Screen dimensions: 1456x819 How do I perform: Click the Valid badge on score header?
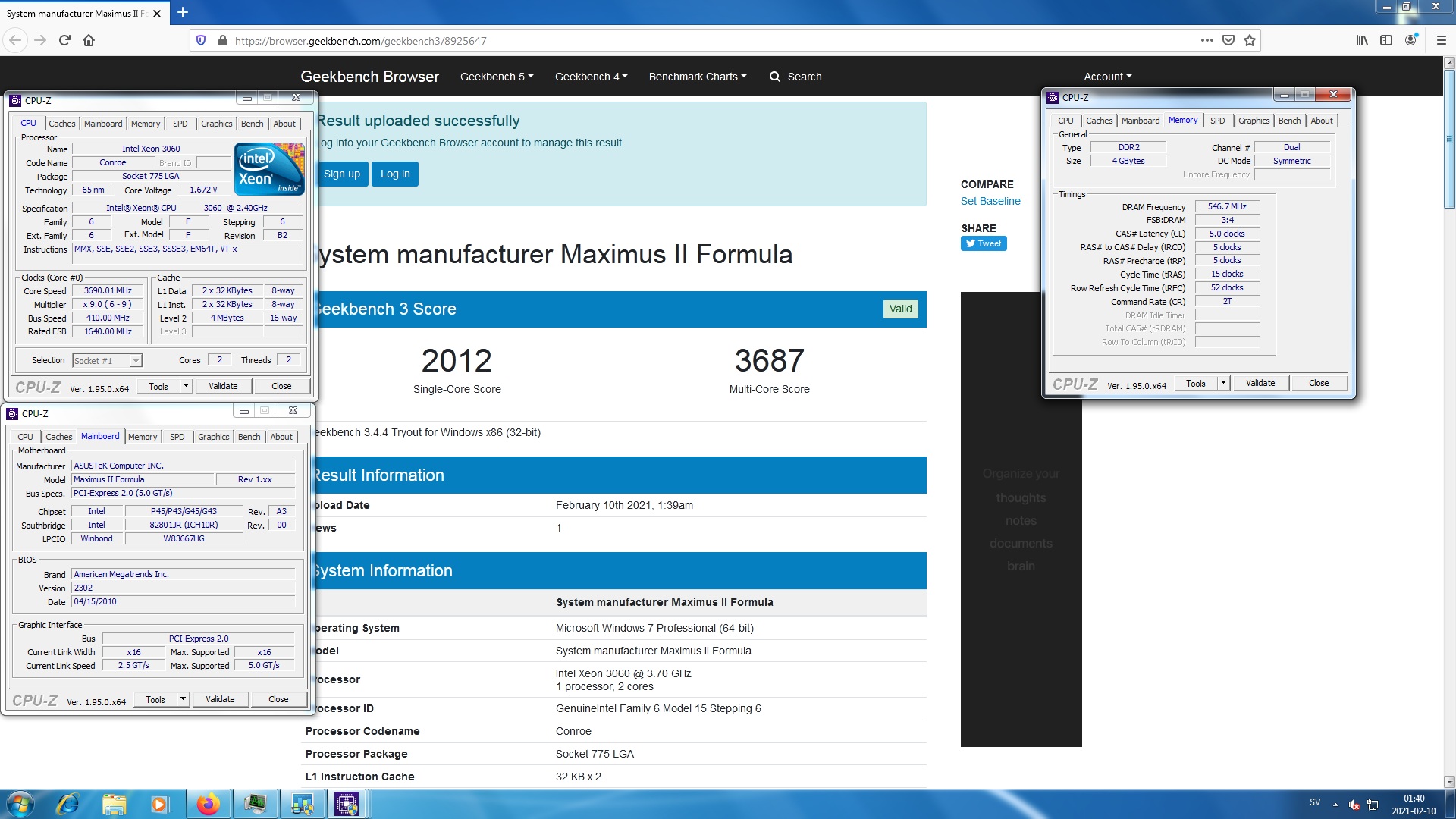[x=900, y=309]
